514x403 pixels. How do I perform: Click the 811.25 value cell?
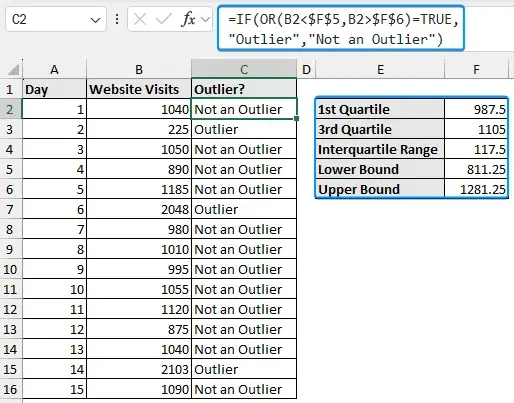(x=476, y=169)
